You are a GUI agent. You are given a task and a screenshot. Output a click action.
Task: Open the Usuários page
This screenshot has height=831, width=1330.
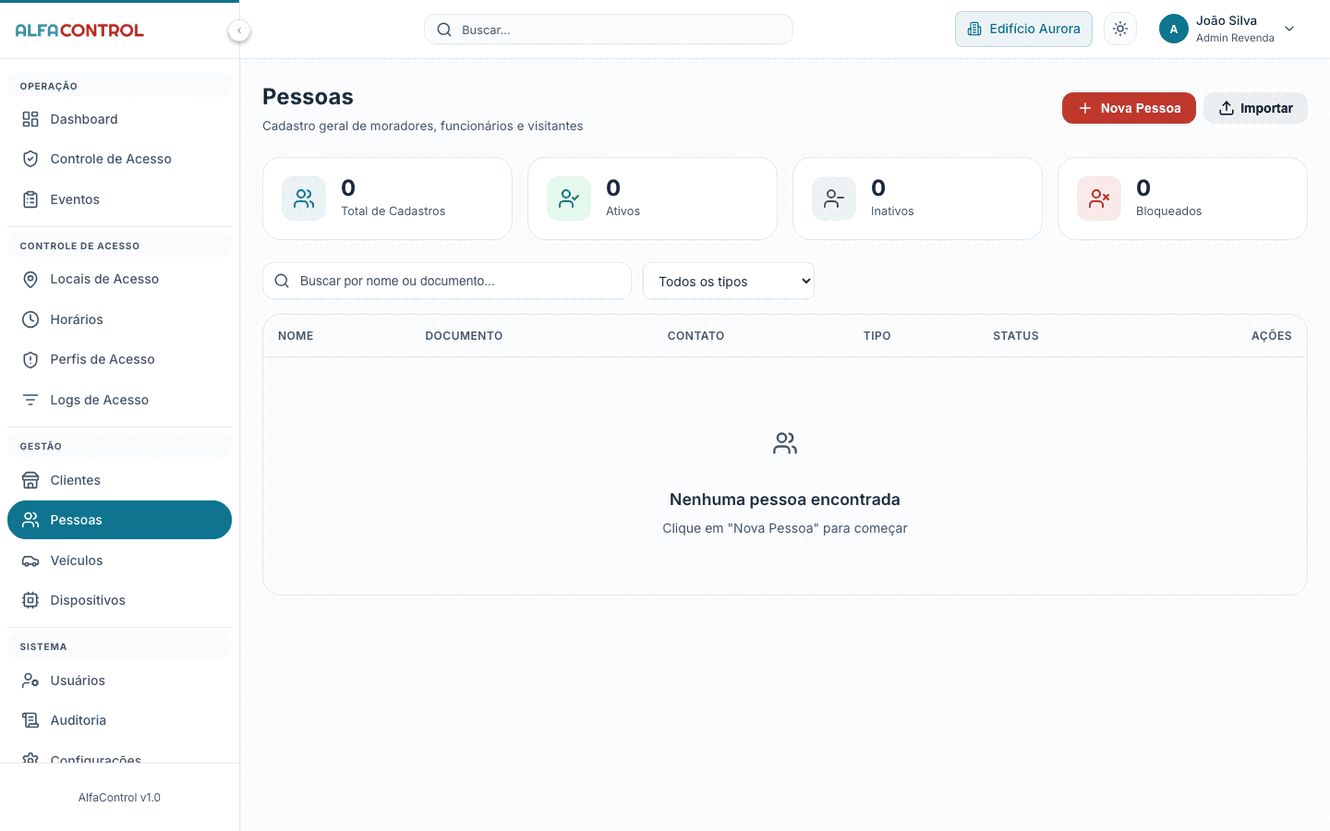(x=119, y=680)
